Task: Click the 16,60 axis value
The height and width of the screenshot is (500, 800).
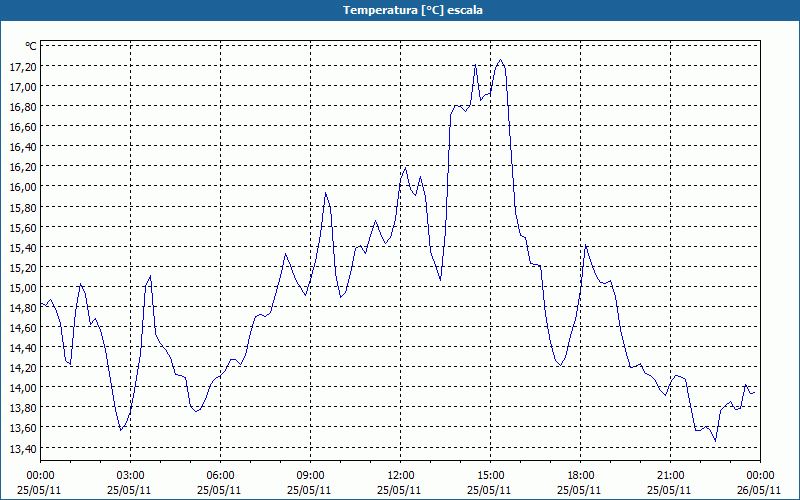Action: click(x=23, y=127)
